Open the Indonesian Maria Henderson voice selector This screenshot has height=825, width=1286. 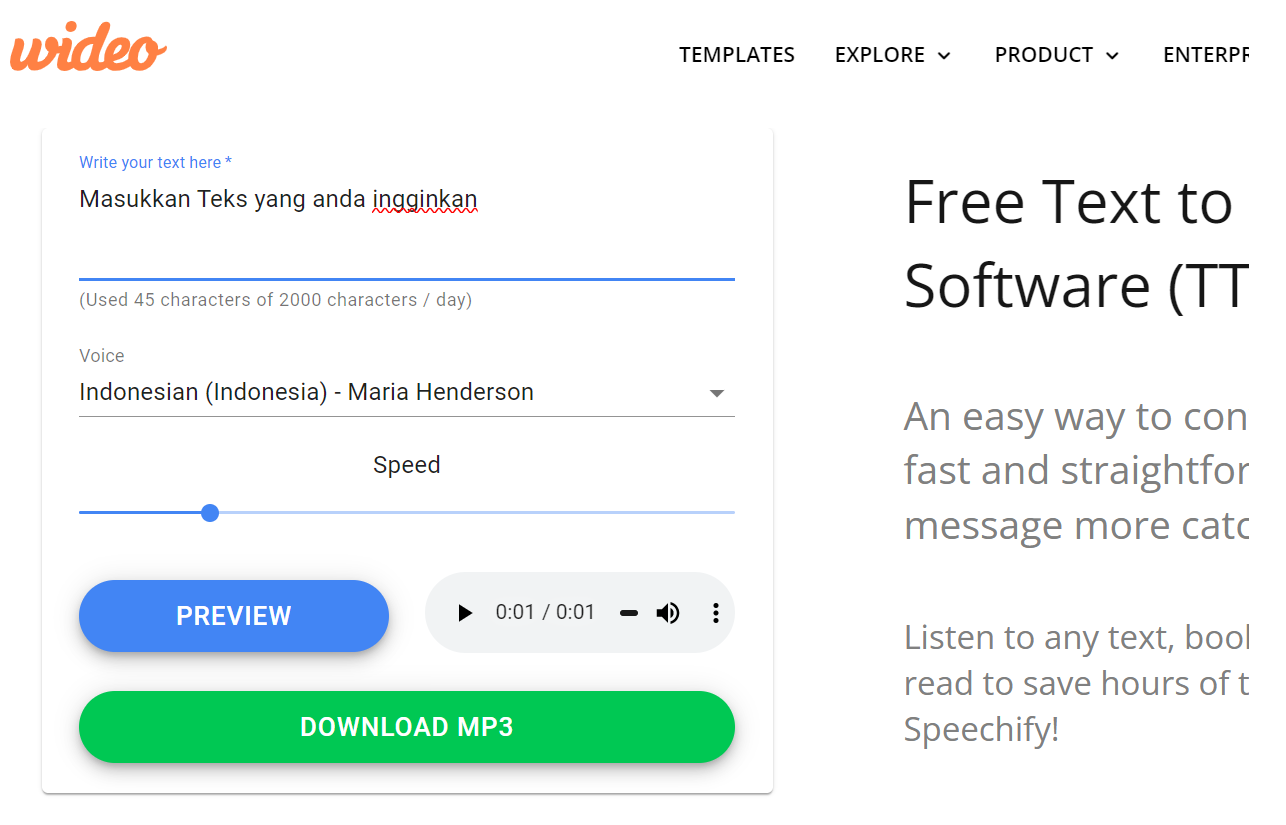click(x=306, y=392)
